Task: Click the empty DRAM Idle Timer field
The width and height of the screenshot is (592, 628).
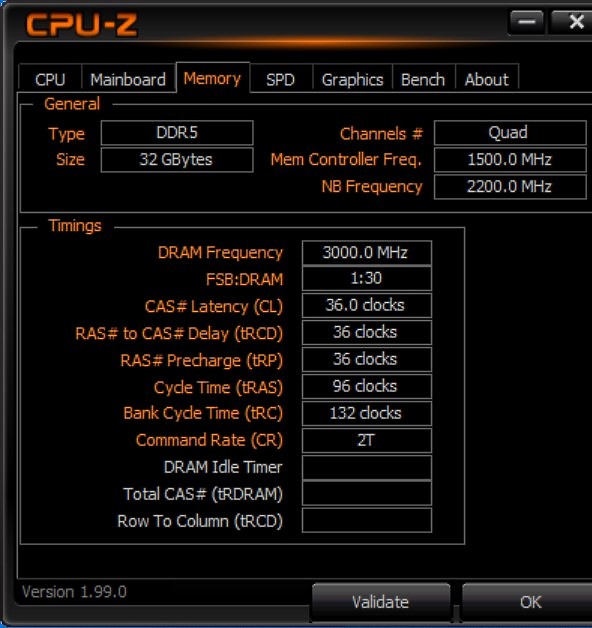Action: (x=366, y=467)
